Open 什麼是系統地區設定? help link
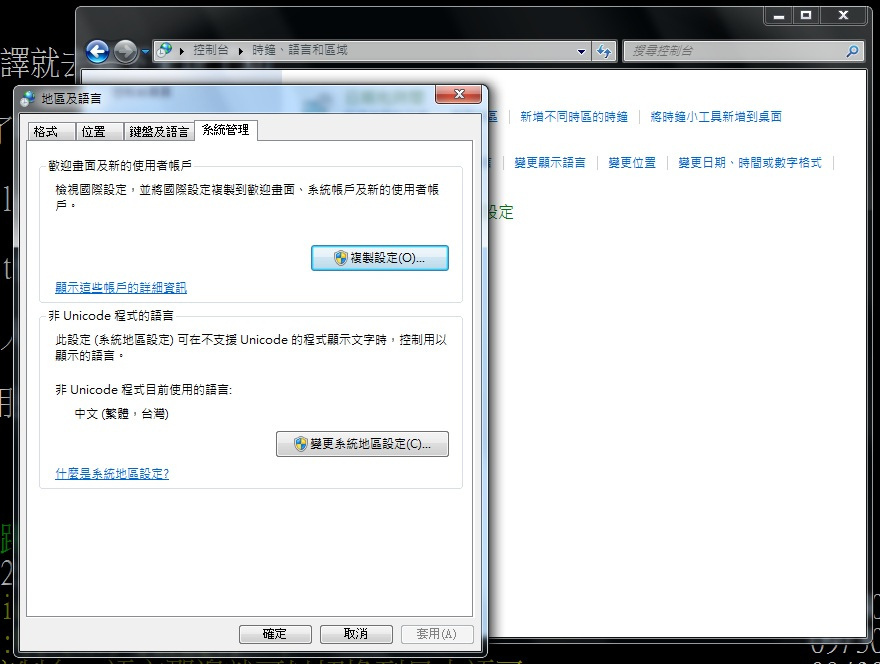 (x=112, y=474)
